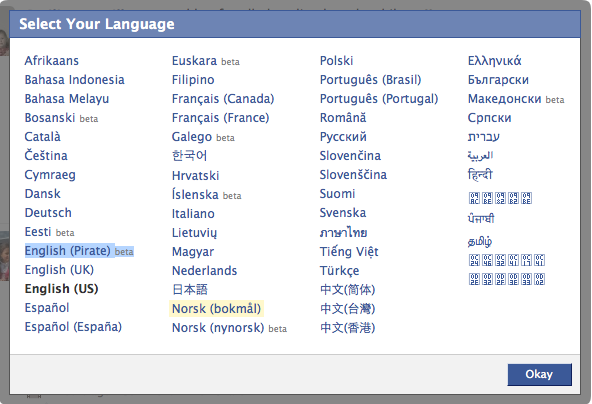Select Punjabi ਪੰਜਾਬੀ
Viewport: 592px width, 404px height.
[x=481, y=218]
